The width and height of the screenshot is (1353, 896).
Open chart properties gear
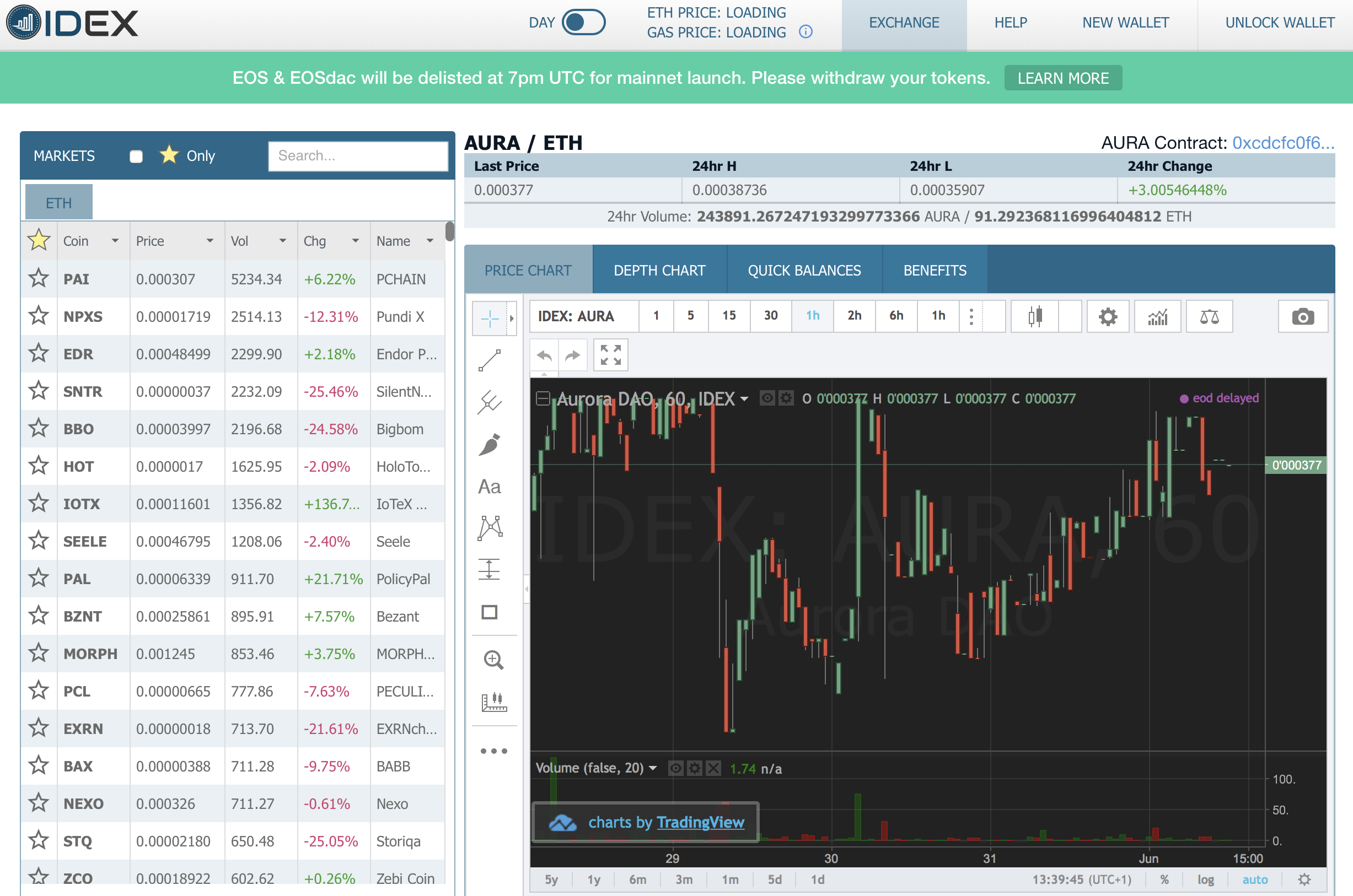(x=1108, y=316)
